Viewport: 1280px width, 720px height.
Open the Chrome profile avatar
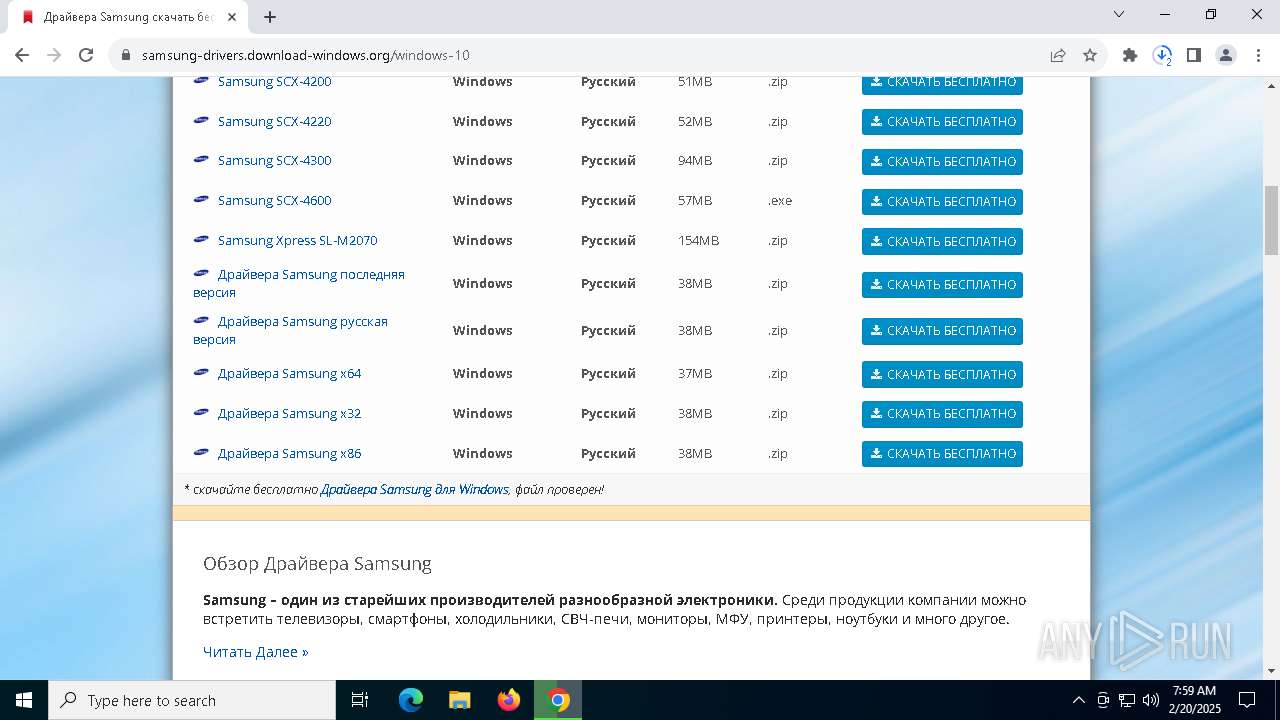(1226, 55)
